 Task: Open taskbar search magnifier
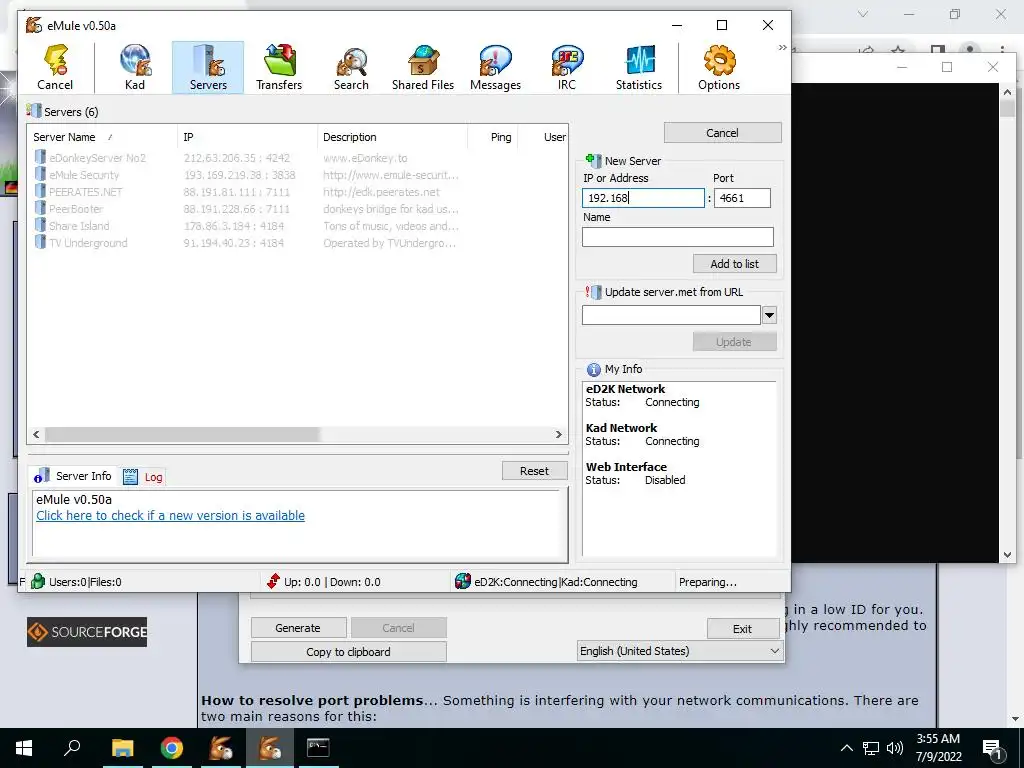click(72, 748)
